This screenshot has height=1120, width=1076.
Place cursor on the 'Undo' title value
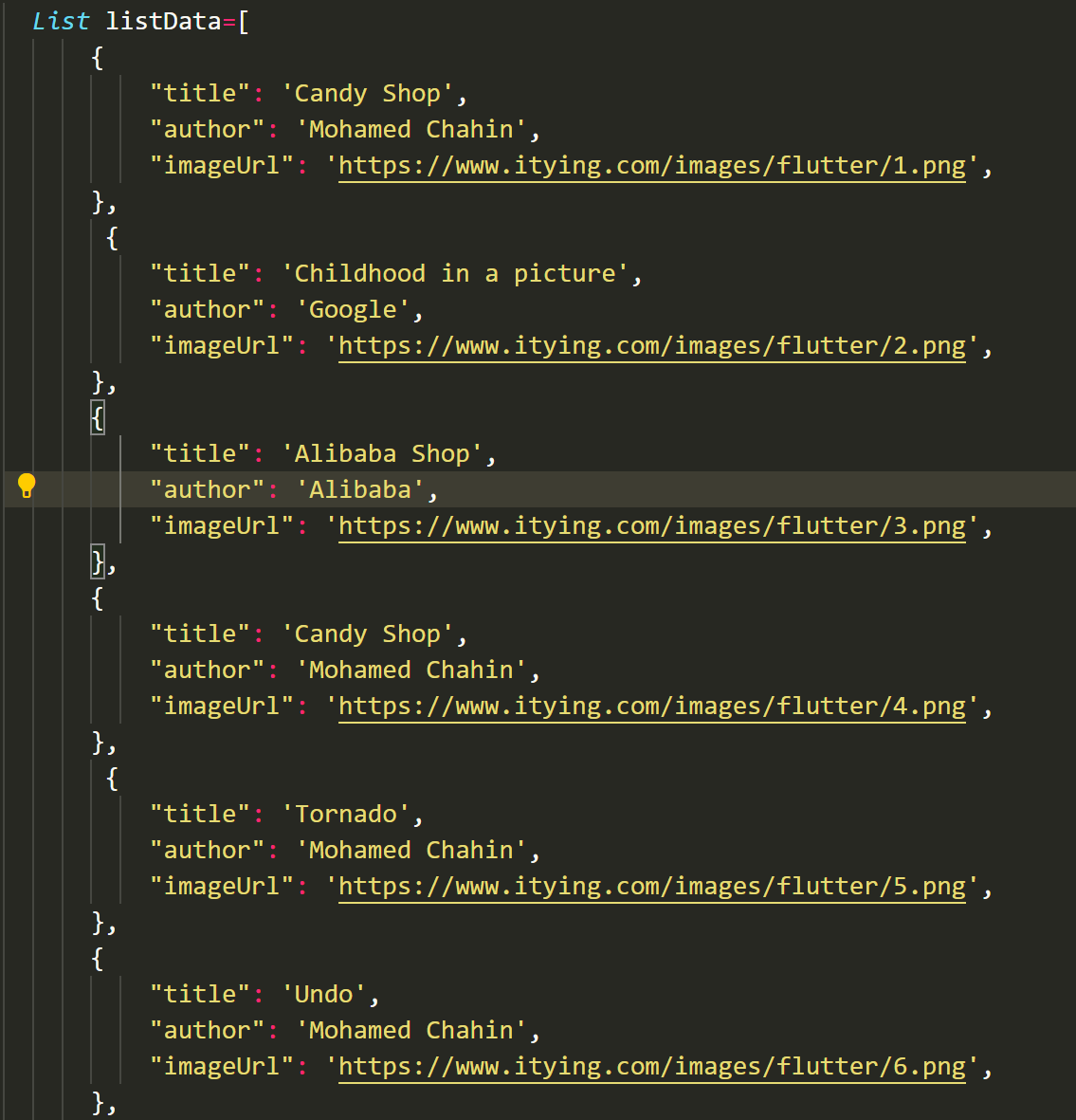[x=324, y=995]
